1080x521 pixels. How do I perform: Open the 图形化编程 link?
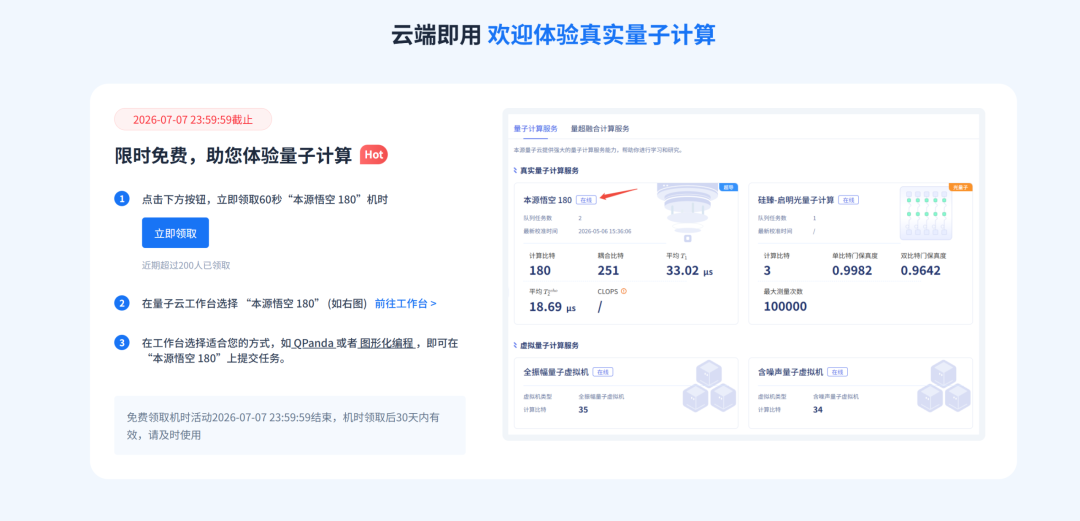point(386,343)
